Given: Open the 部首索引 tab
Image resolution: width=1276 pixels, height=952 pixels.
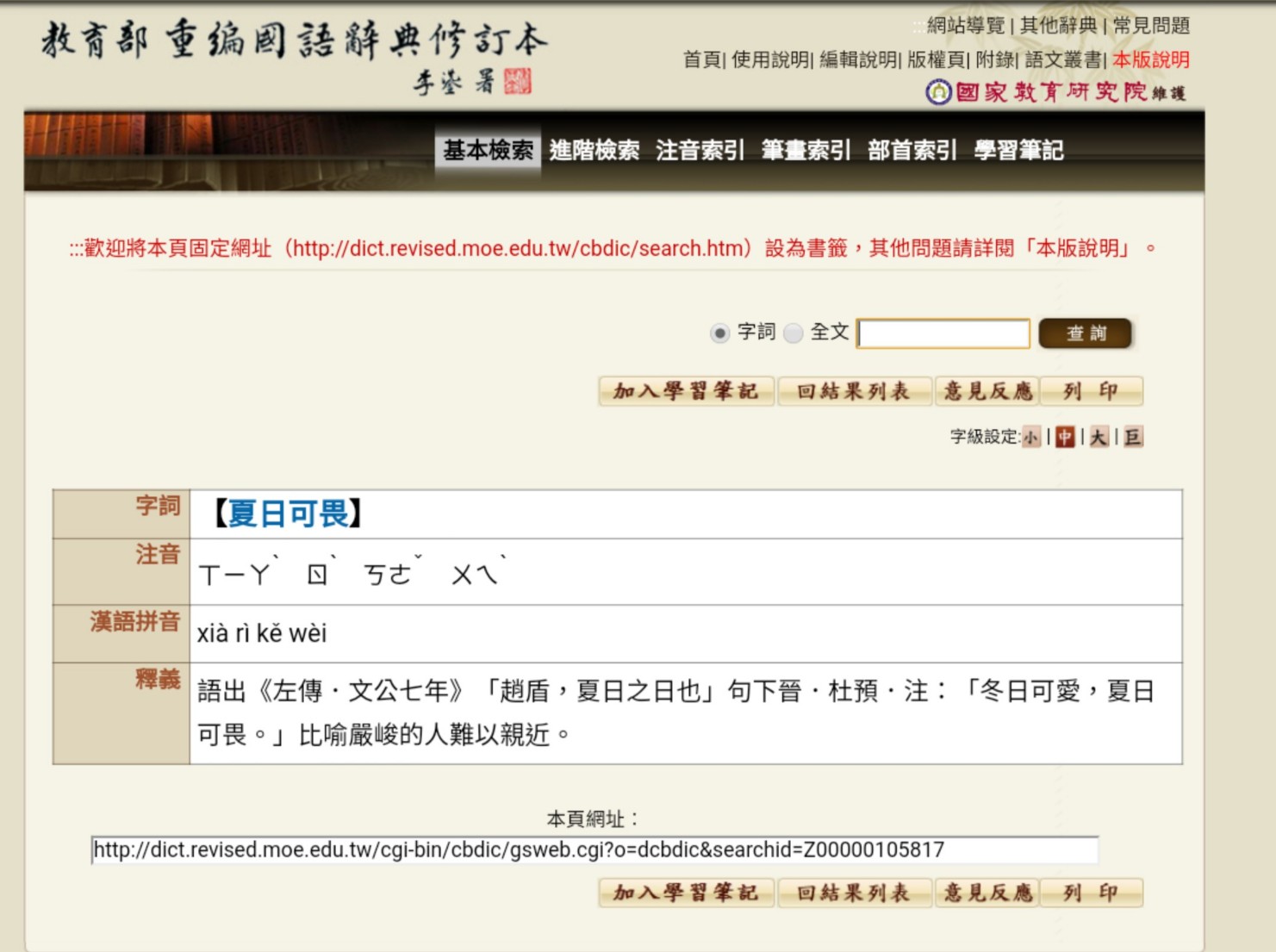Looking at the screenshot, I should [912, 151].
